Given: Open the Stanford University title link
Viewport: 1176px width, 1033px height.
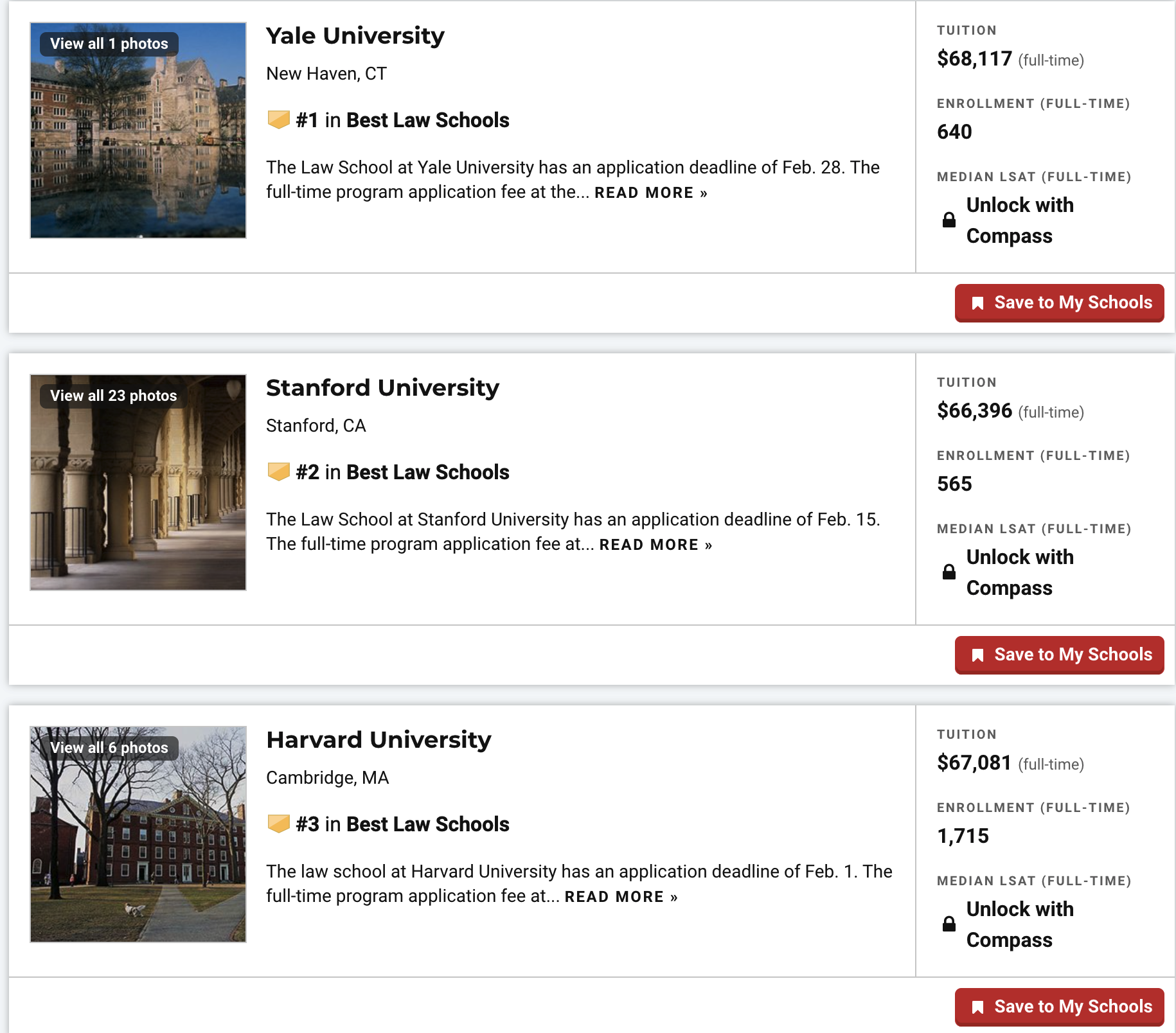Looking at the screenshot, I should pos(382,388).
